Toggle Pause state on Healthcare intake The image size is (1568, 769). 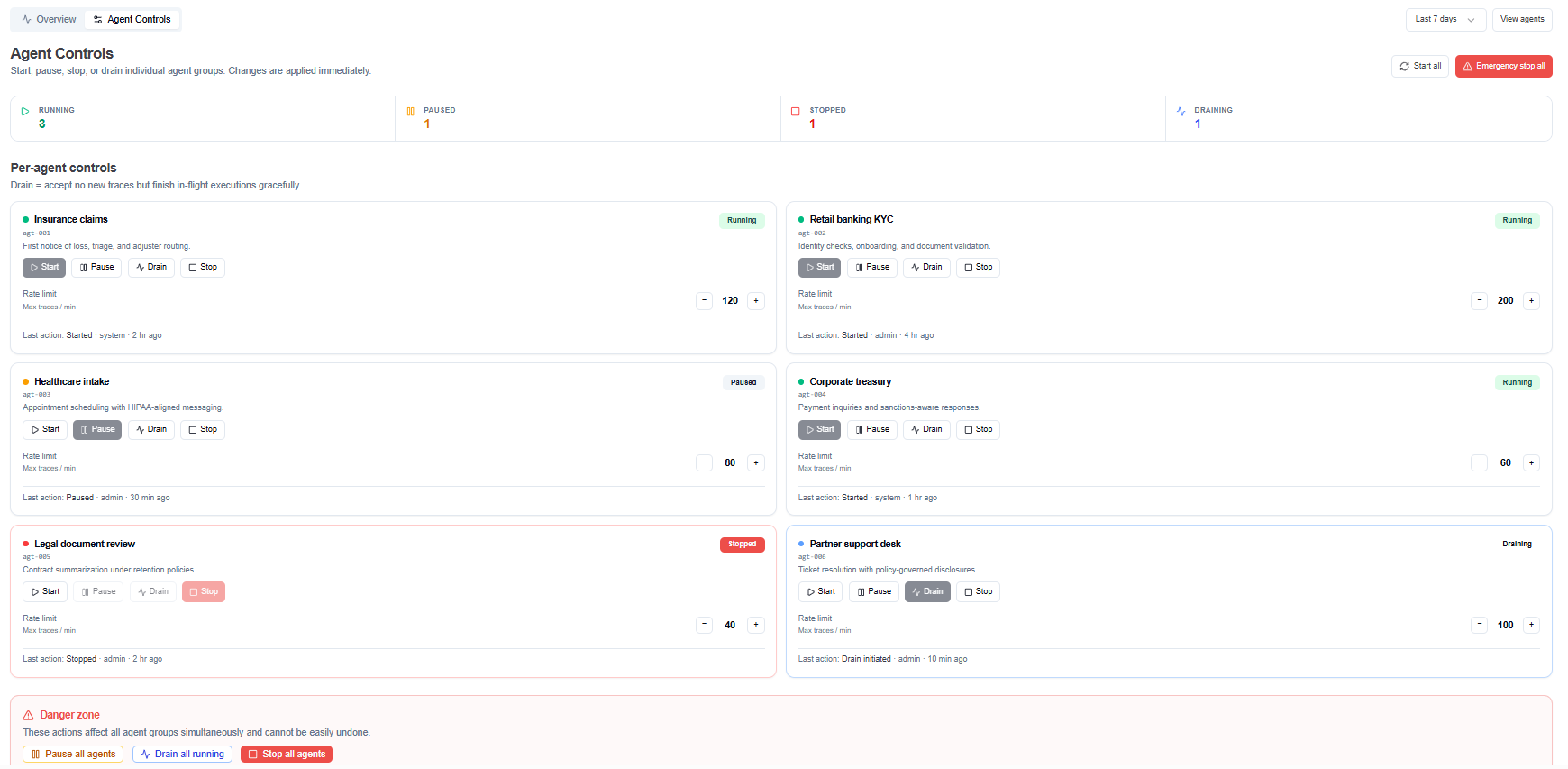(97, 430)
